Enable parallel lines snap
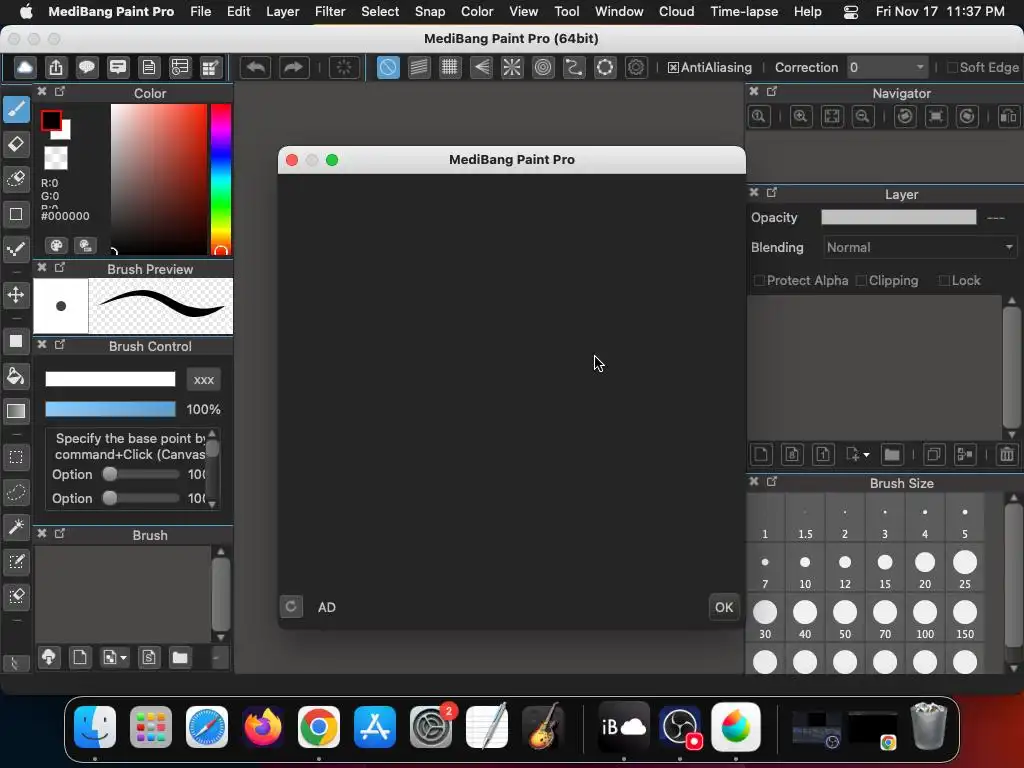The width and height of the screenshot is (1024, 768). 419,67
